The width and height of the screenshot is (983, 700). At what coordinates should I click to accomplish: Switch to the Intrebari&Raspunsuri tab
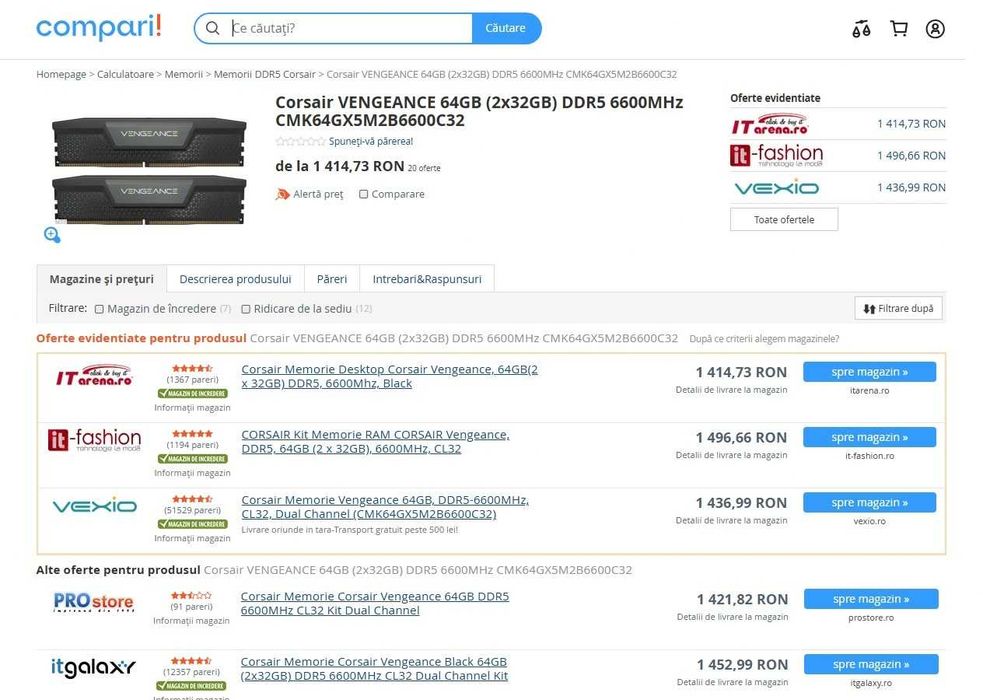pos(427,279)
